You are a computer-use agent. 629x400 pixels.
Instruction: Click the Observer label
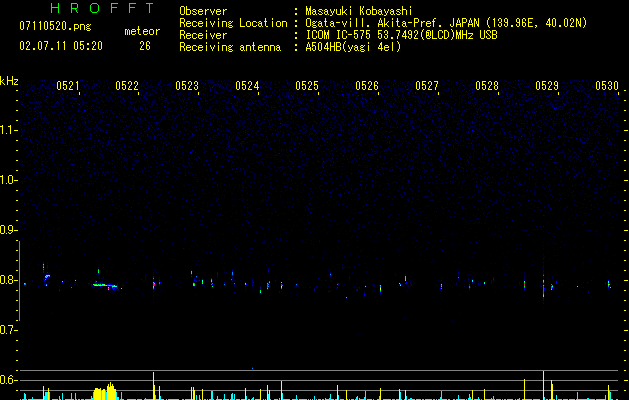point(203,11)
